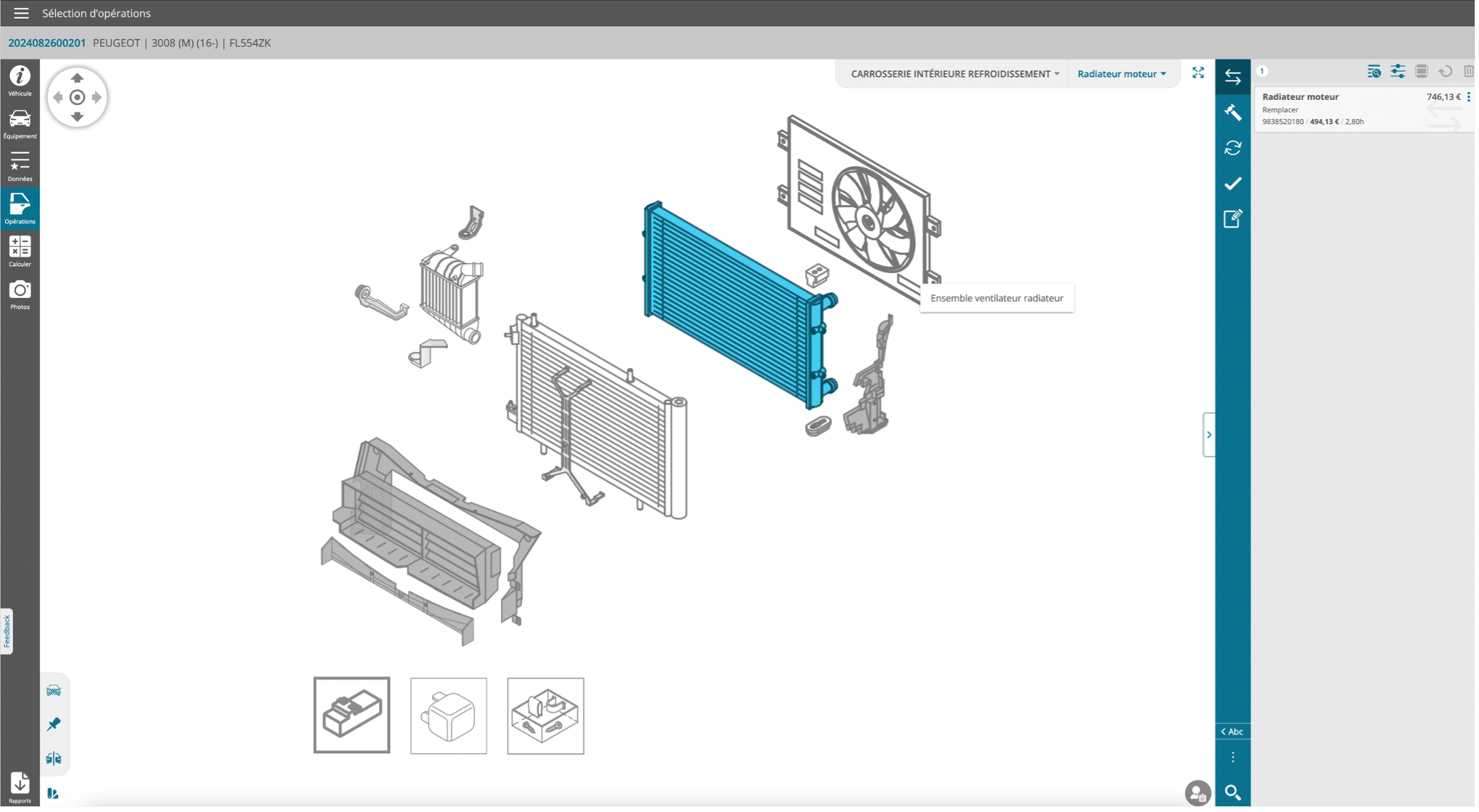Open the hamburger main menu
Image resolution: width=1479 pixels, height=812 pixels.
pos(21,13)
